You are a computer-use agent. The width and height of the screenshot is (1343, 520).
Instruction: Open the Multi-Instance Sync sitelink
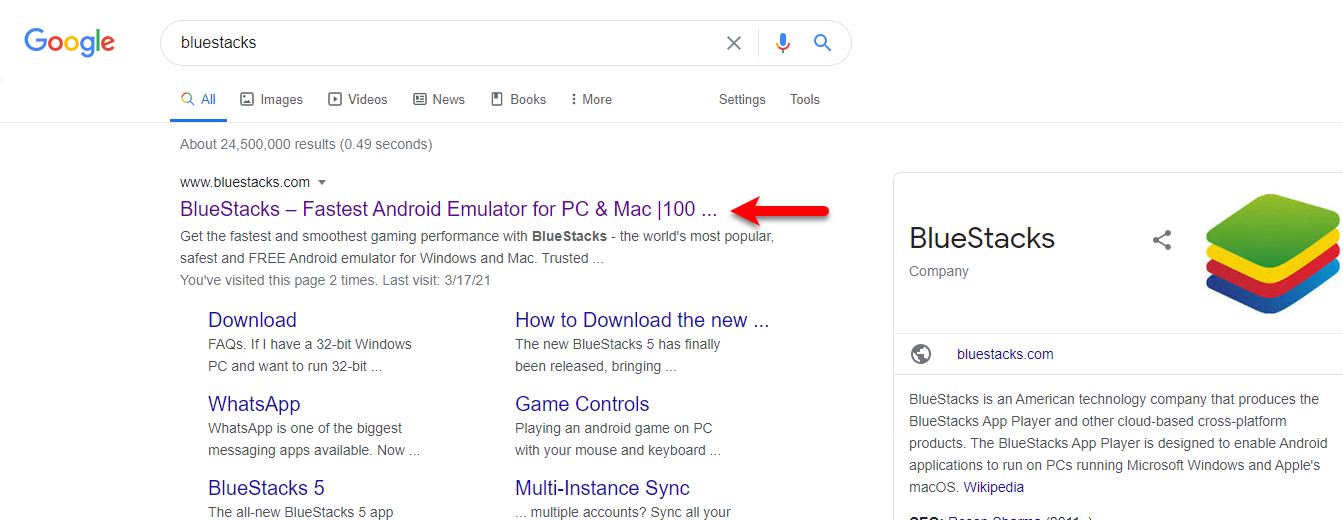click(x=602, y=488)
